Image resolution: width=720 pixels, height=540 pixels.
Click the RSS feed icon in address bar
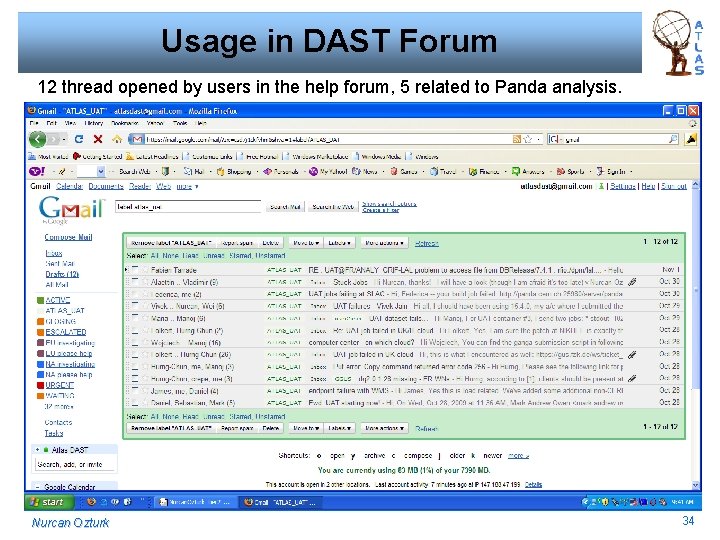[x=517, y=139]
